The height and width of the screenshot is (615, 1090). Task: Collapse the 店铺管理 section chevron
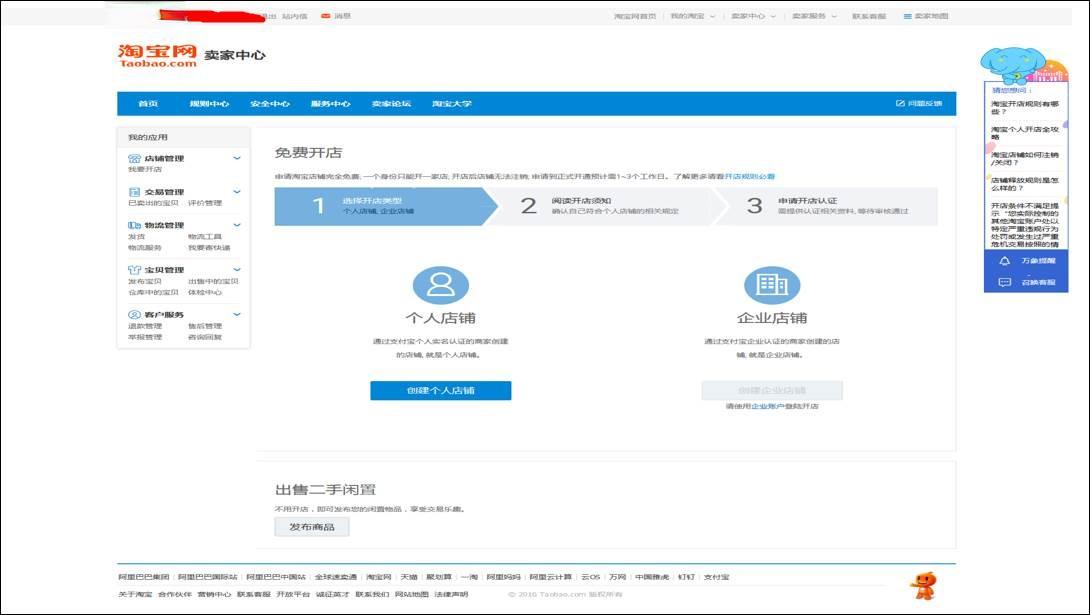coord(237,158)
